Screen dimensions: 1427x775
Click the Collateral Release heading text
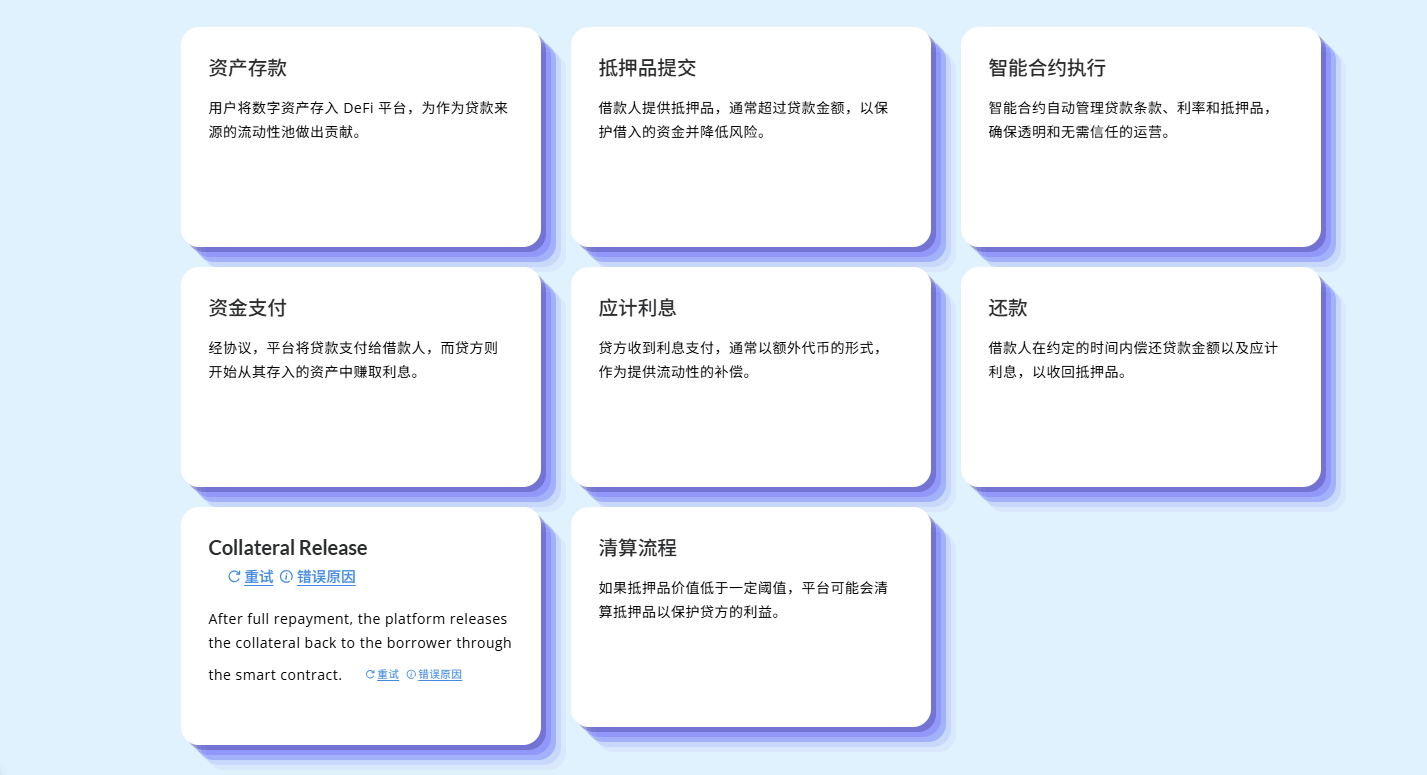pyautogui.click(x=288, y=548)
